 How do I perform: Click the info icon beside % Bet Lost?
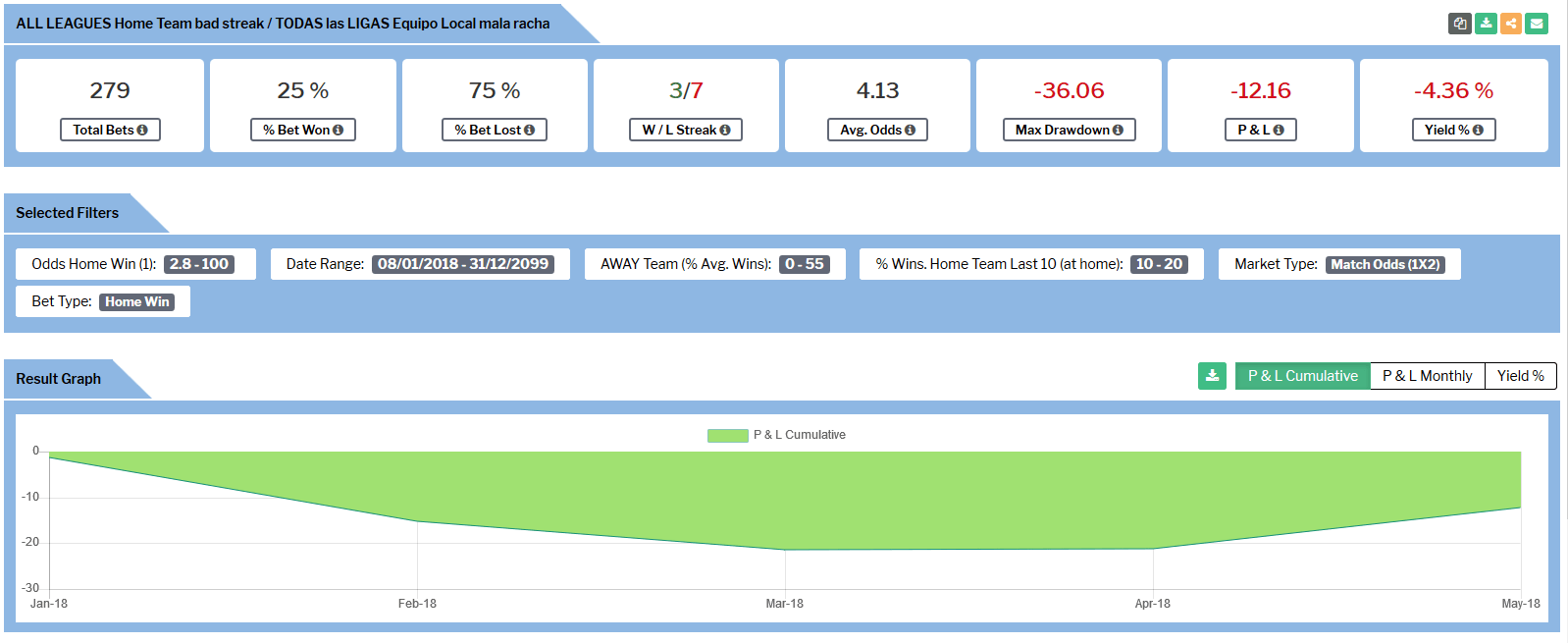[x=530, y=130]
